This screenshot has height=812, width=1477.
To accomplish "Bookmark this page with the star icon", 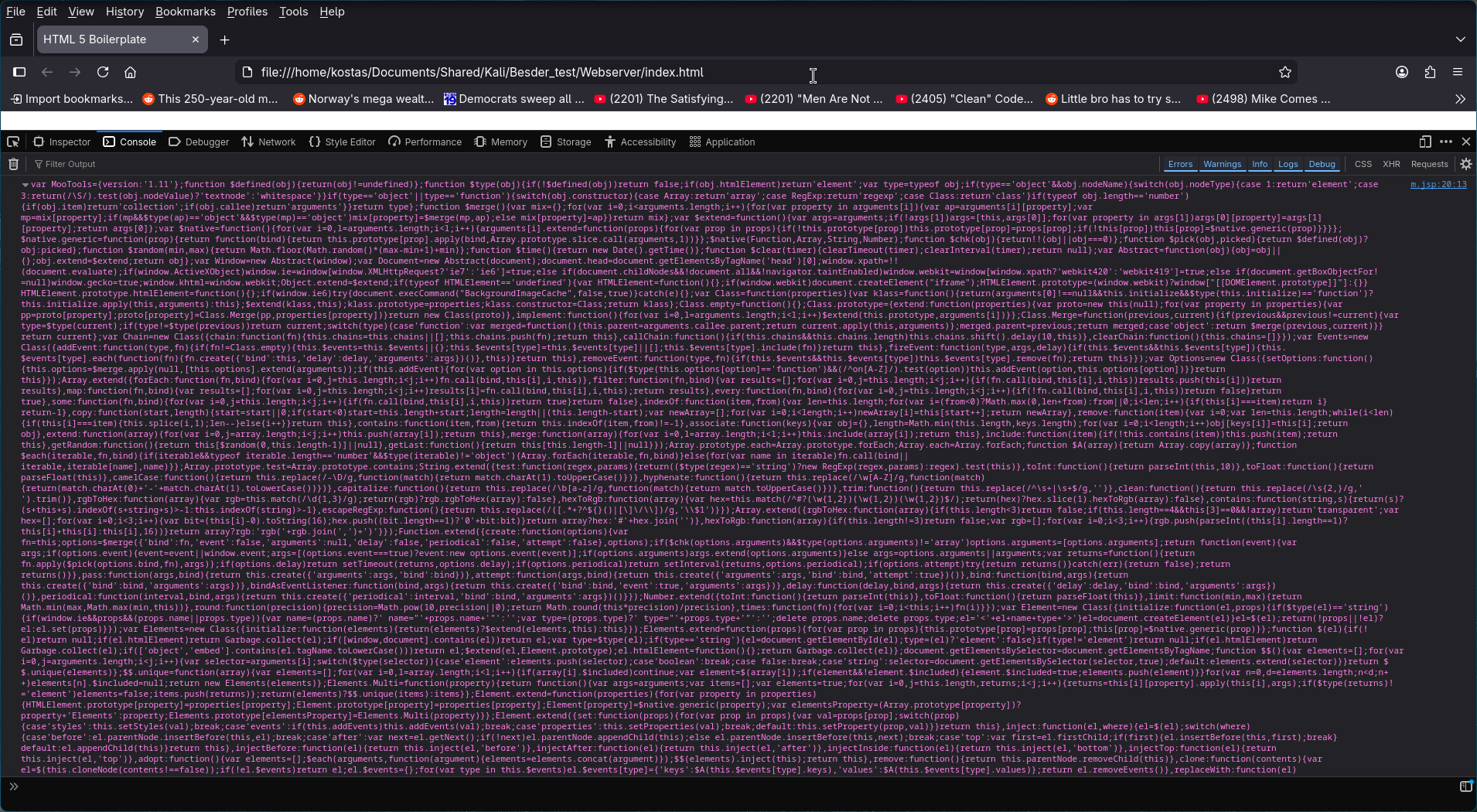I will pos(1285,72).
